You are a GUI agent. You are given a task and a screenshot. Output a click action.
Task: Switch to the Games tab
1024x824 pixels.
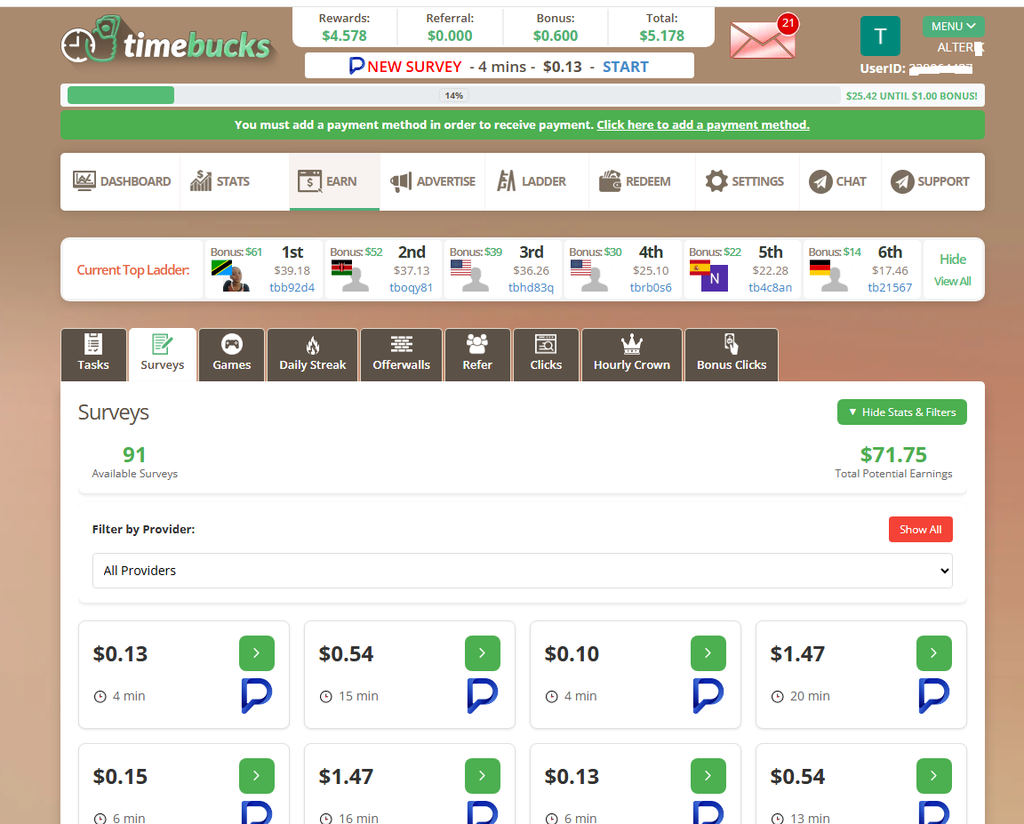(x=232, y=355)
